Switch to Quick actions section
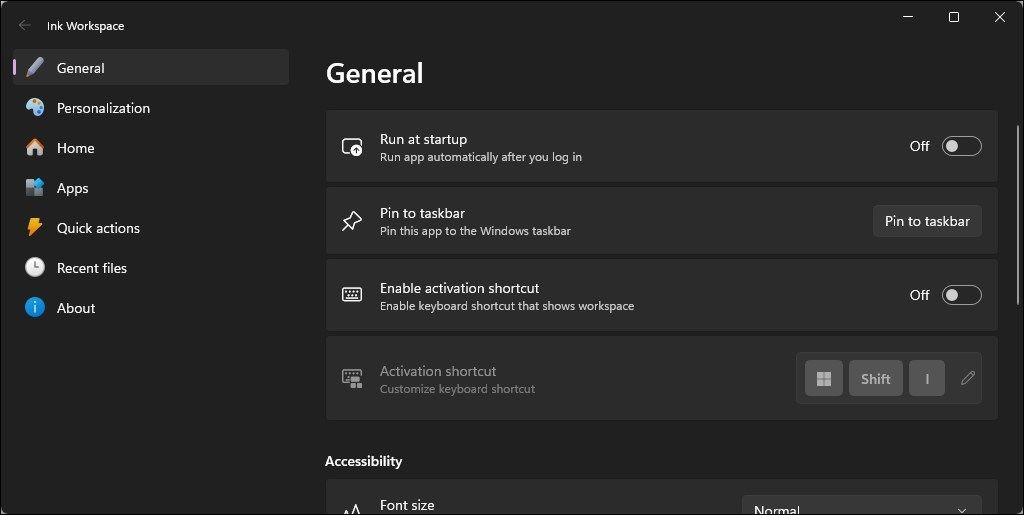Viewport: 1024px width, 515px height. (151, 228)
